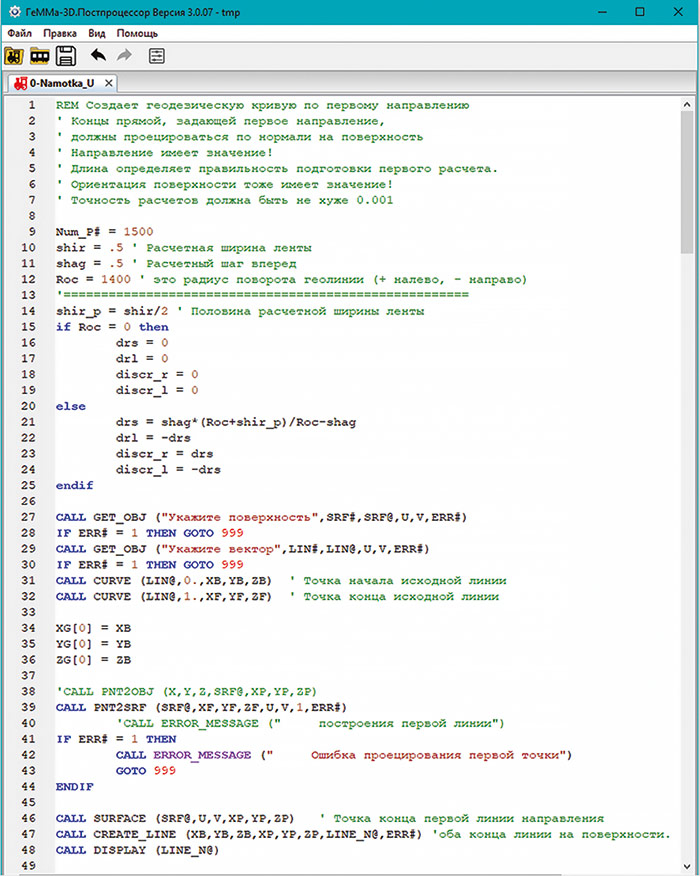This screenshot has width=700, height=876.
Task: Select the 0-Namotka_U tab
Action: (61, 83)
